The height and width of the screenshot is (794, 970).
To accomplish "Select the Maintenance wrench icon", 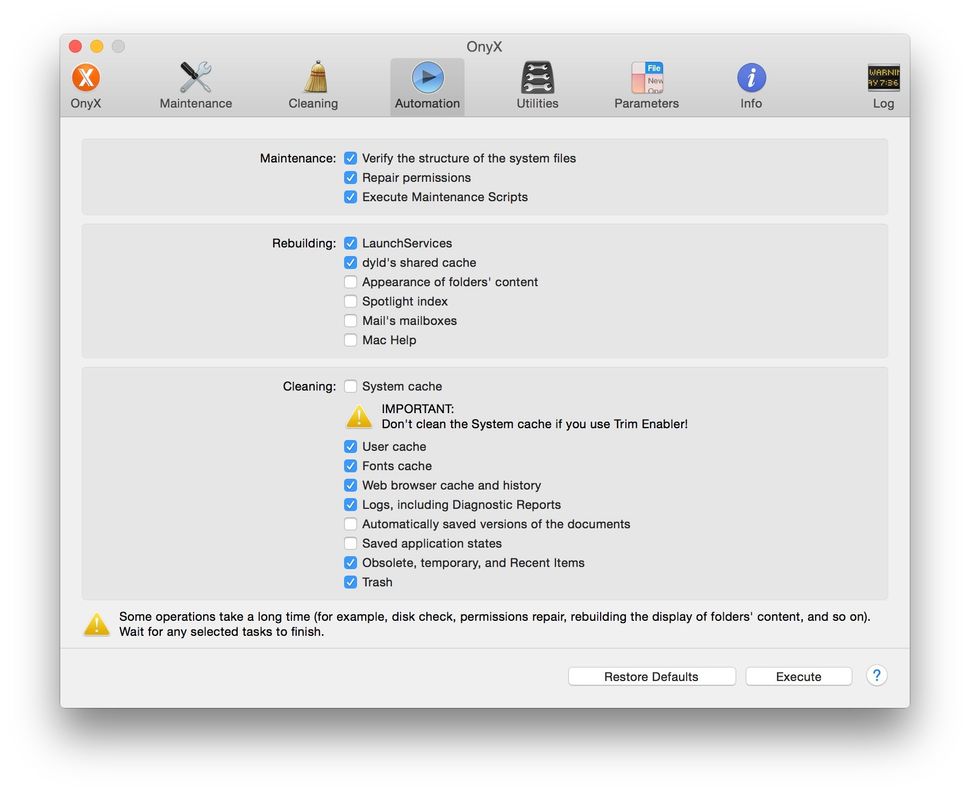I will click(x=195, y=78).
